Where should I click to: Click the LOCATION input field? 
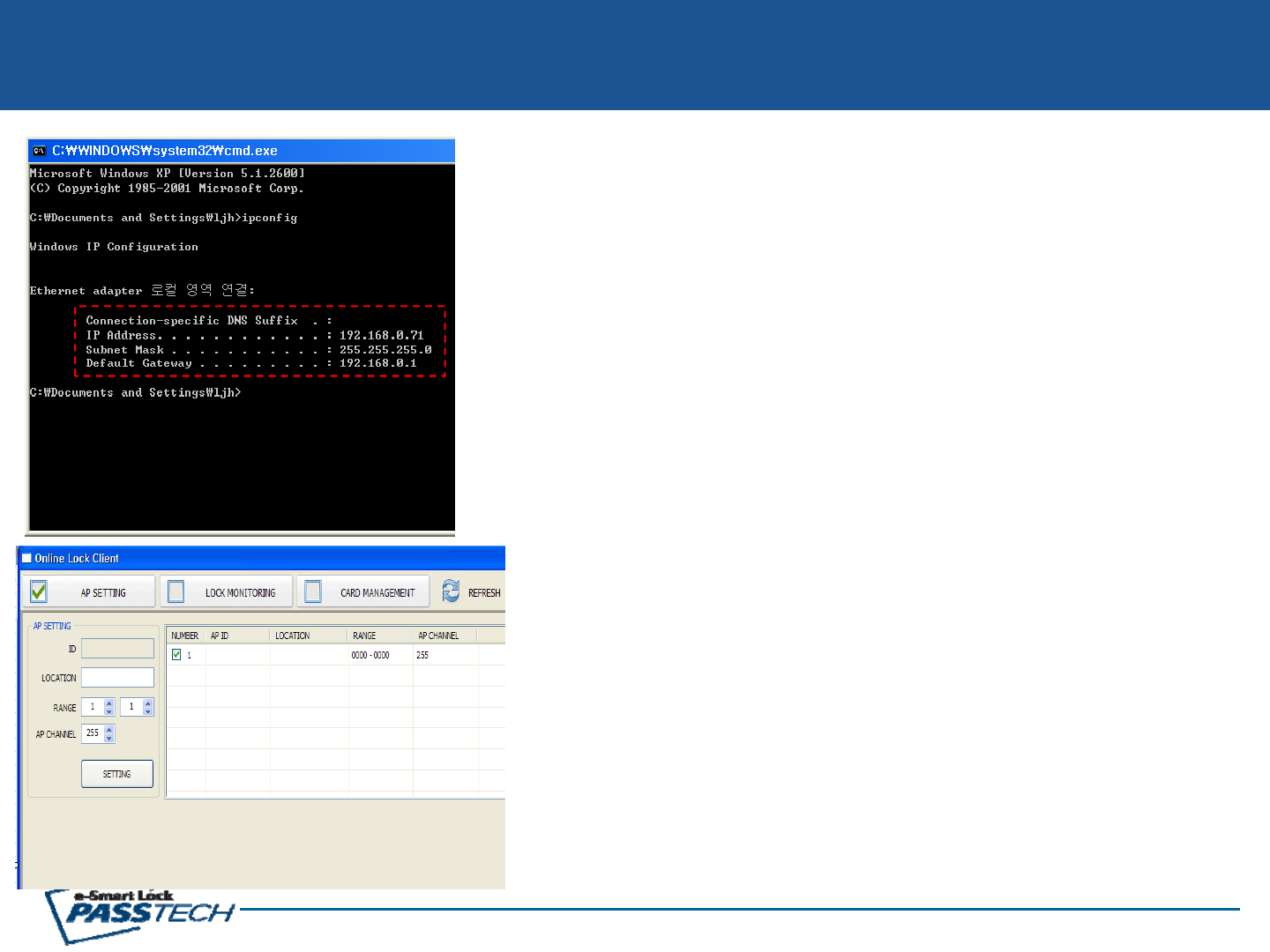click(117, 677)
